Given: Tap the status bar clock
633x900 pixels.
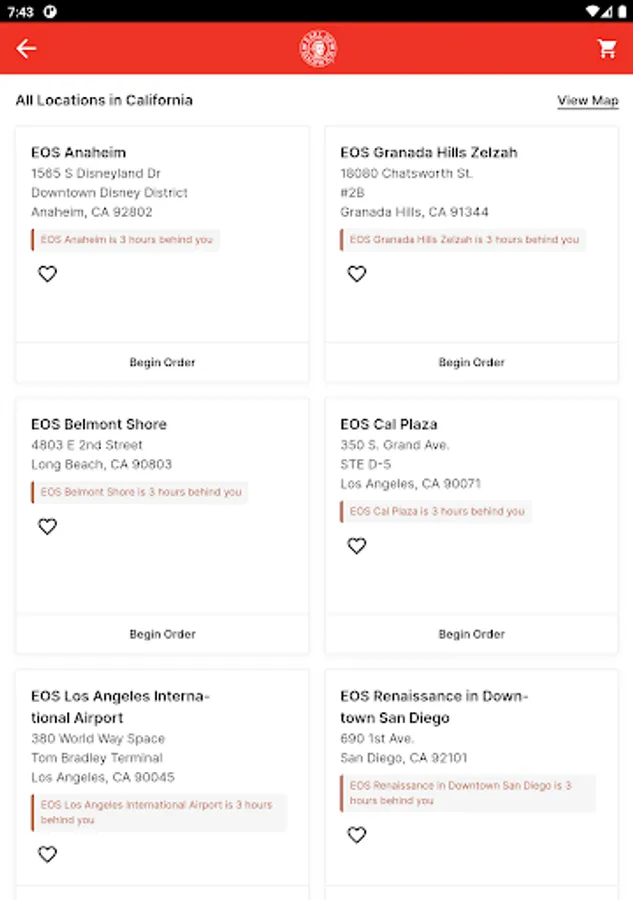Looking at the screenshot, I should pos(21,12).
